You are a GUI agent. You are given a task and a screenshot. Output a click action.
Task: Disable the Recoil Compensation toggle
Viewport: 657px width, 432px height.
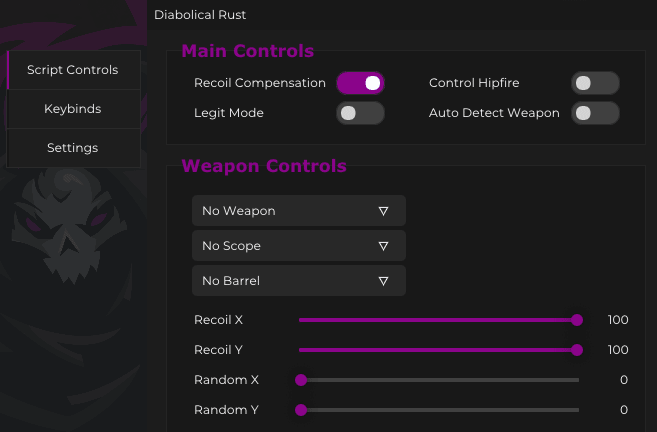point(360,83)
